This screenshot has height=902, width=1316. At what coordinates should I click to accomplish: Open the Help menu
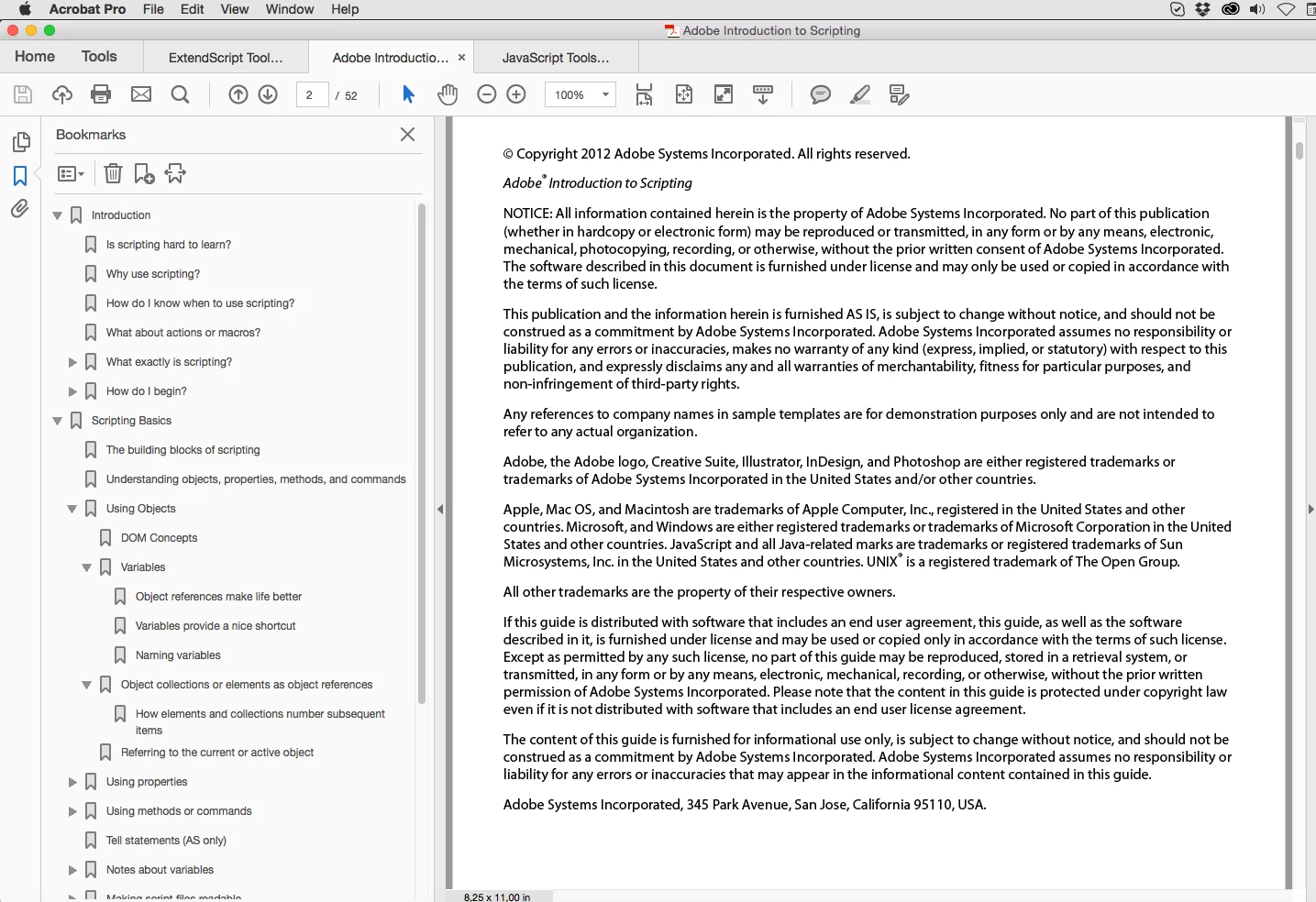click(345, 9)
